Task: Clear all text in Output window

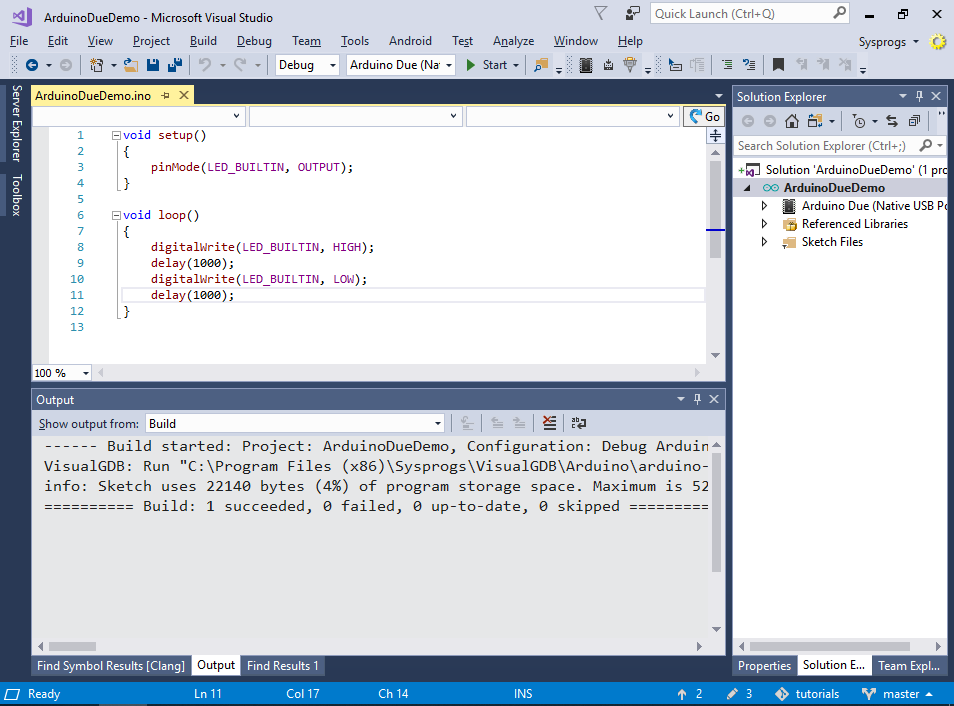Action: [x=549, y=423]
